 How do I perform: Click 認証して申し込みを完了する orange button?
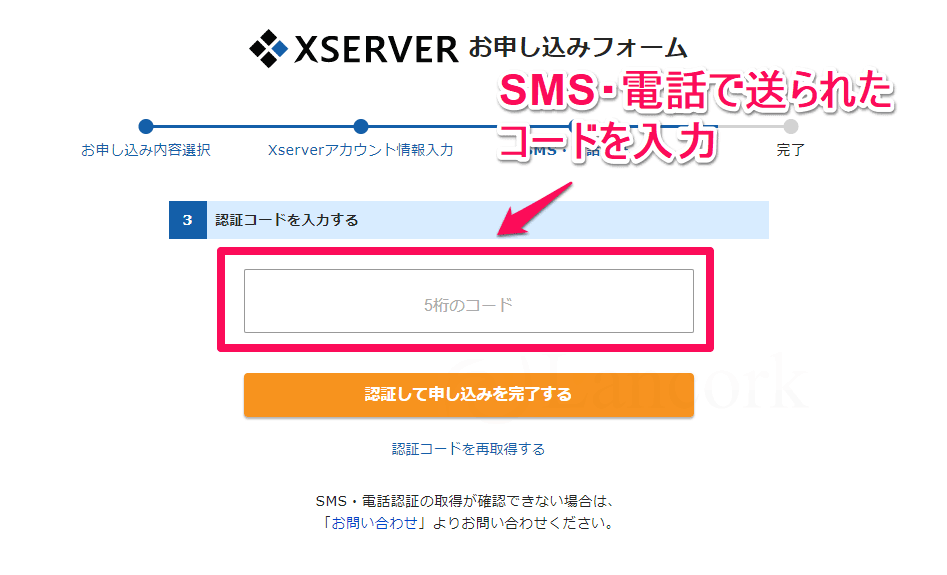coord(469,394)
